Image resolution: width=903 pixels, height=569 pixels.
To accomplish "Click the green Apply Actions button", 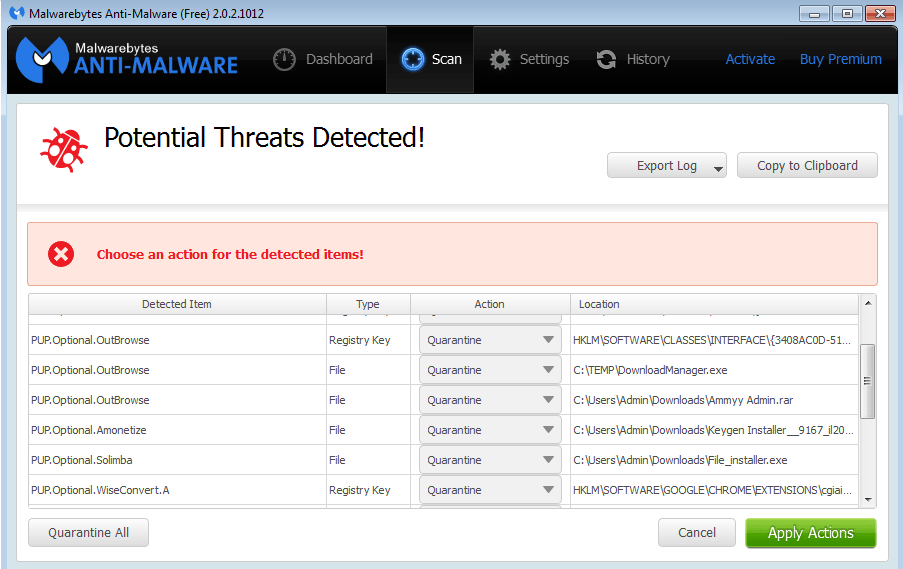I will [810, 533].
